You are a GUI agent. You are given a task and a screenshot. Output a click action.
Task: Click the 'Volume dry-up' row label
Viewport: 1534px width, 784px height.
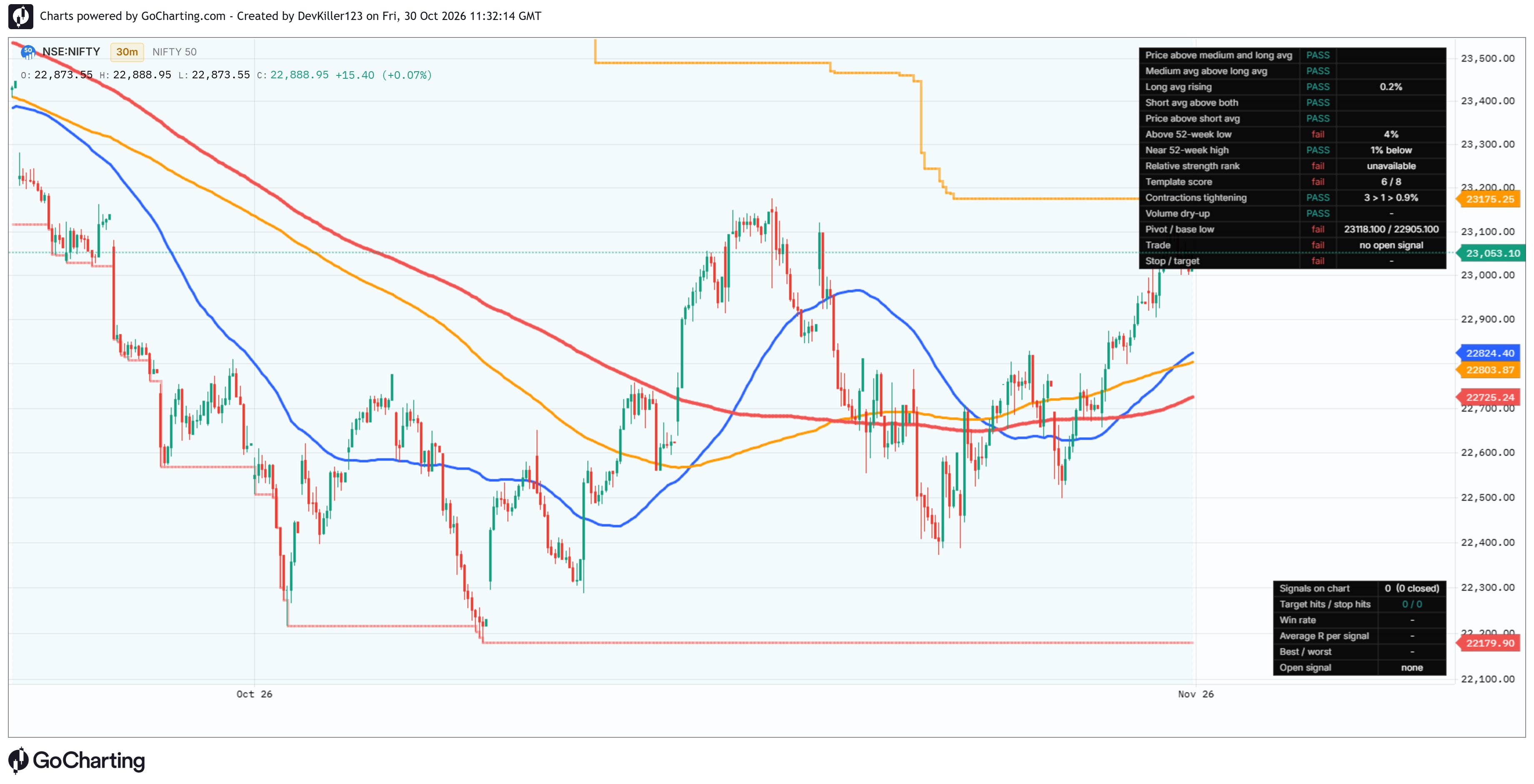pos(1177,213)
